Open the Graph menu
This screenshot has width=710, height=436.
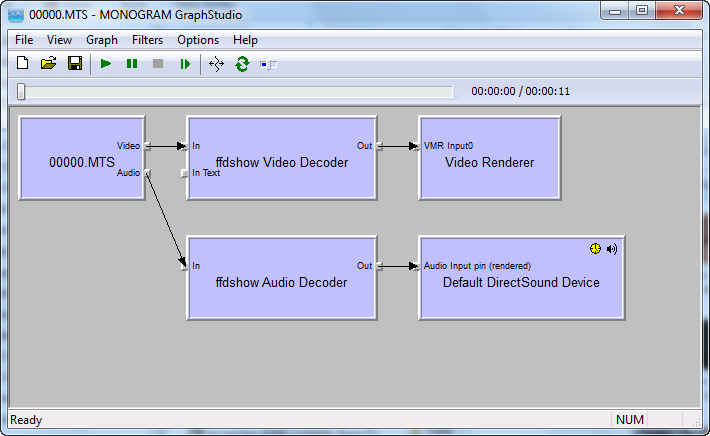click(x=102, y=40)
